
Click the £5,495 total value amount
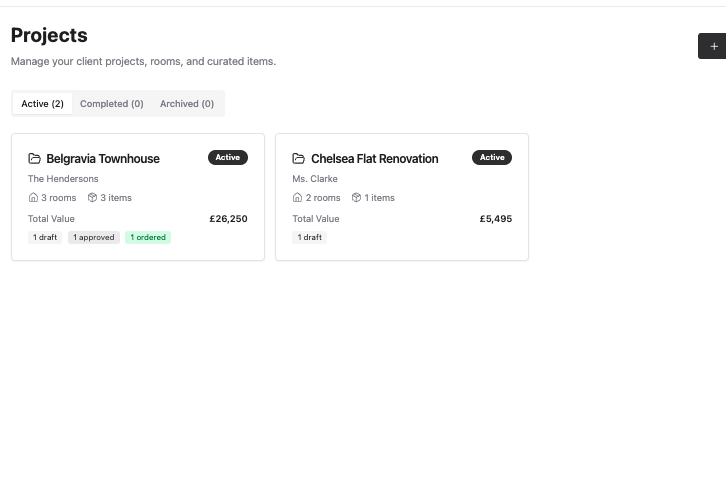coord(495,219)
